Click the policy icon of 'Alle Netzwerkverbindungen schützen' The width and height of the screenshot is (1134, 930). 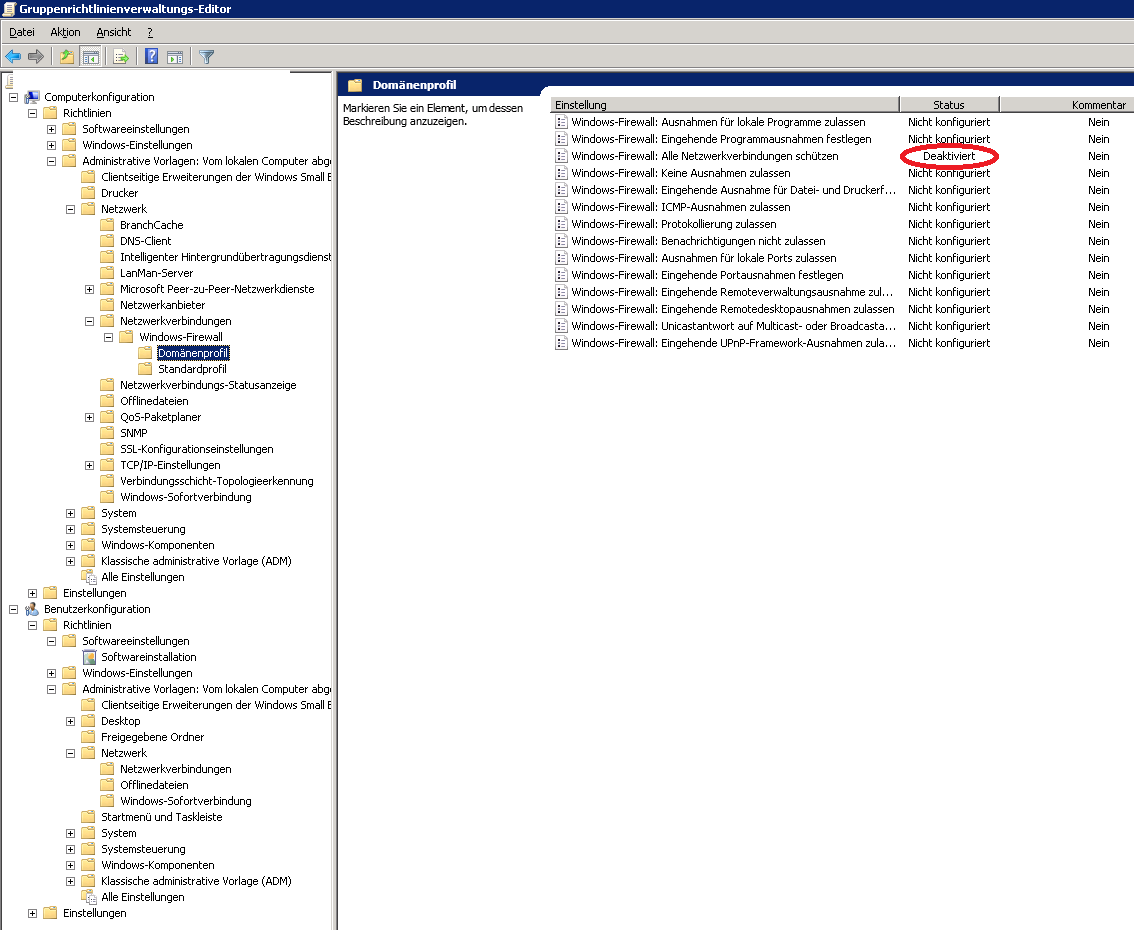pyautogui.click(x=561, y=156)
